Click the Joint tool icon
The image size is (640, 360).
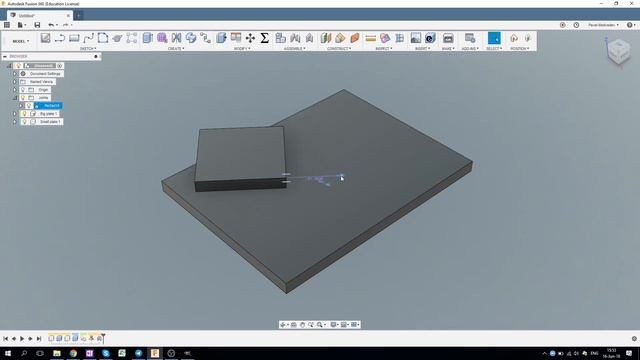(295, 38)
